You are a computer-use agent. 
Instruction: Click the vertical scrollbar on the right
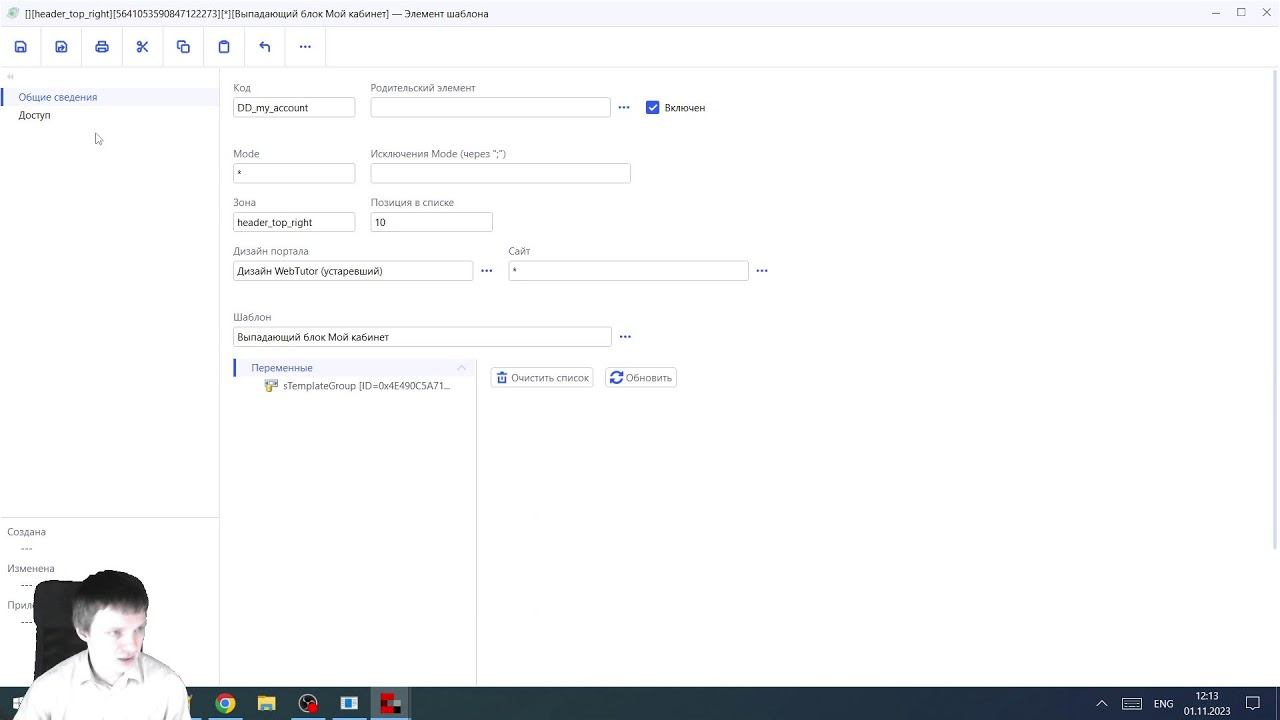tap(1275, 310)
